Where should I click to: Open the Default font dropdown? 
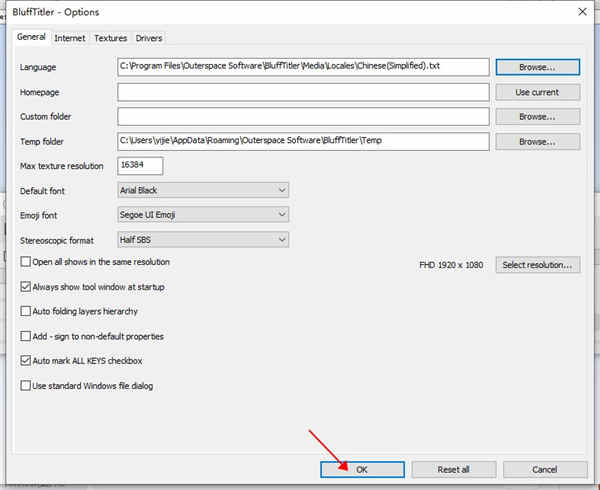[x=203, y=190]
